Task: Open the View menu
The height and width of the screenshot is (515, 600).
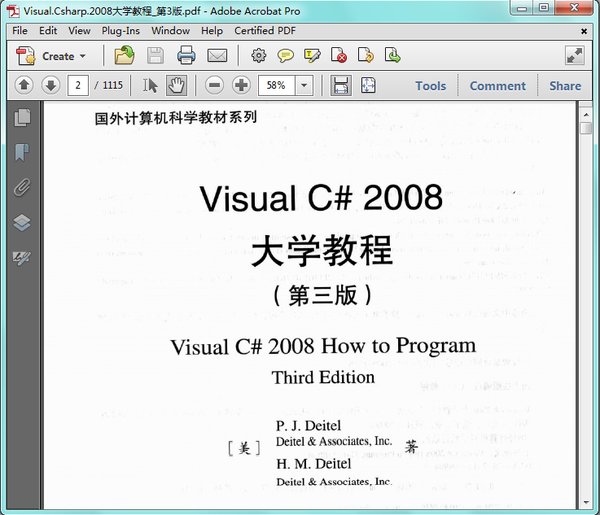Action: click(80, 31)
